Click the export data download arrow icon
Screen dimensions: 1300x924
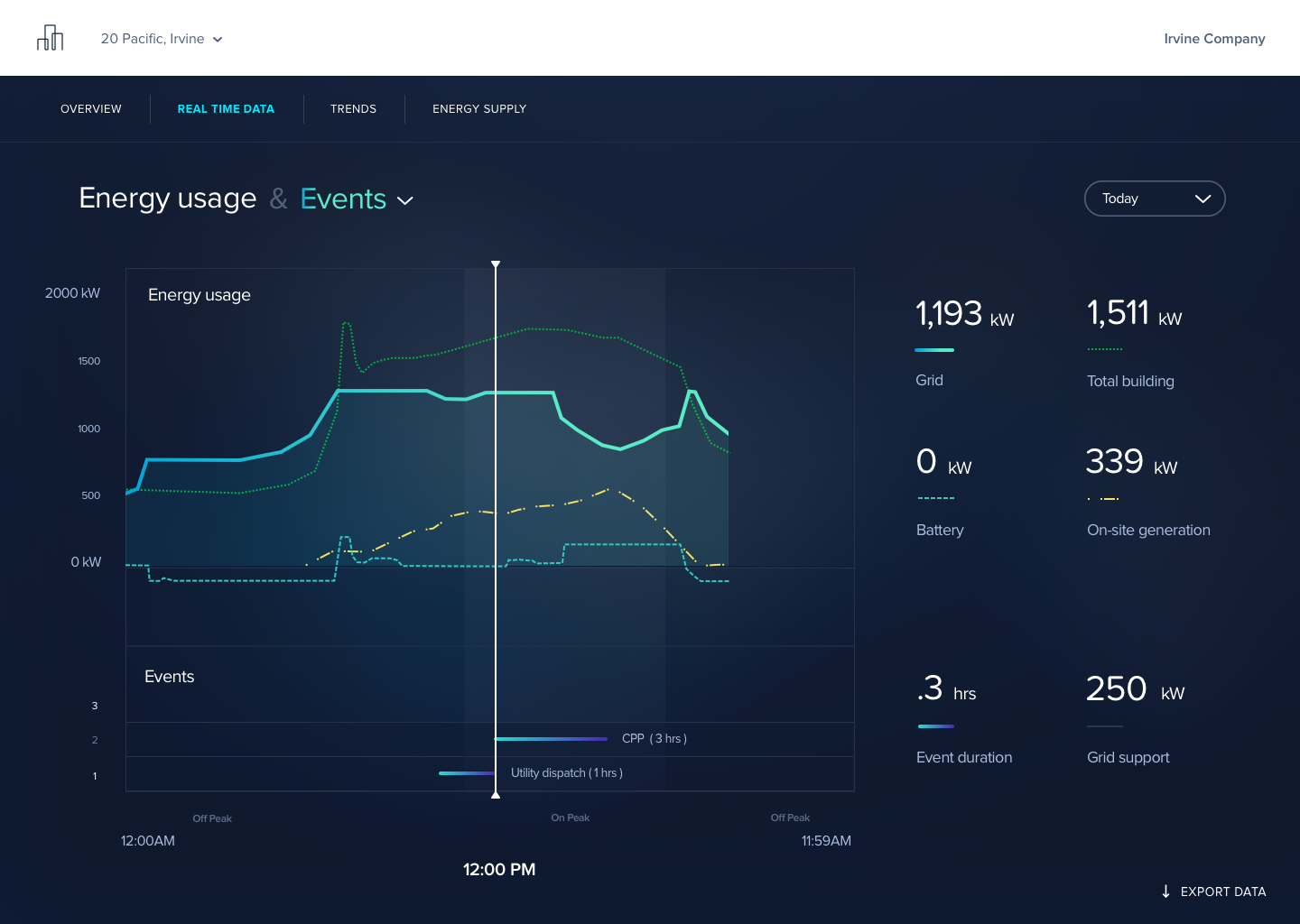1165,892
